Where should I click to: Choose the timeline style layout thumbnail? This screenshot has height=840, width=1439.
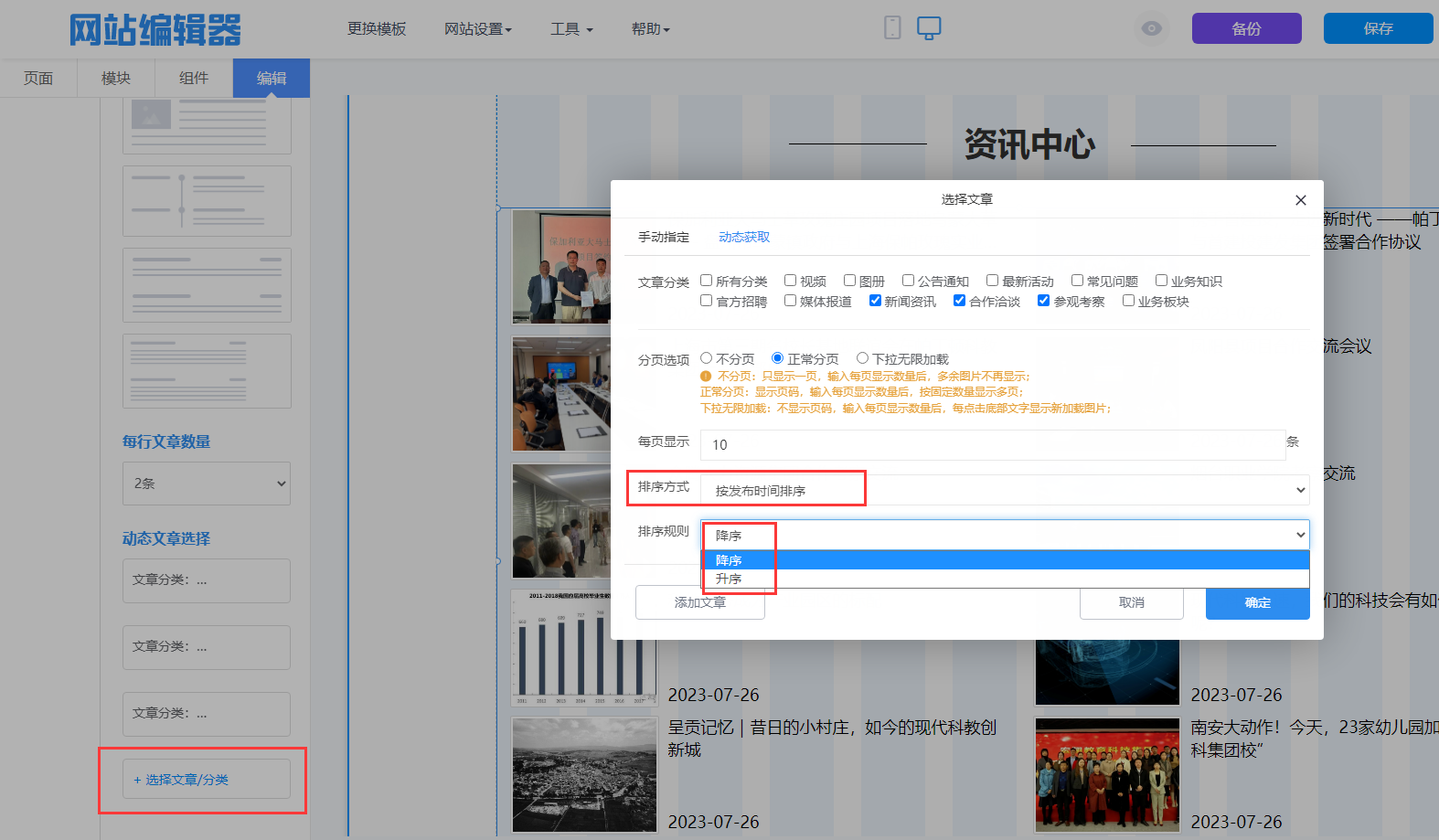[207, 201]
